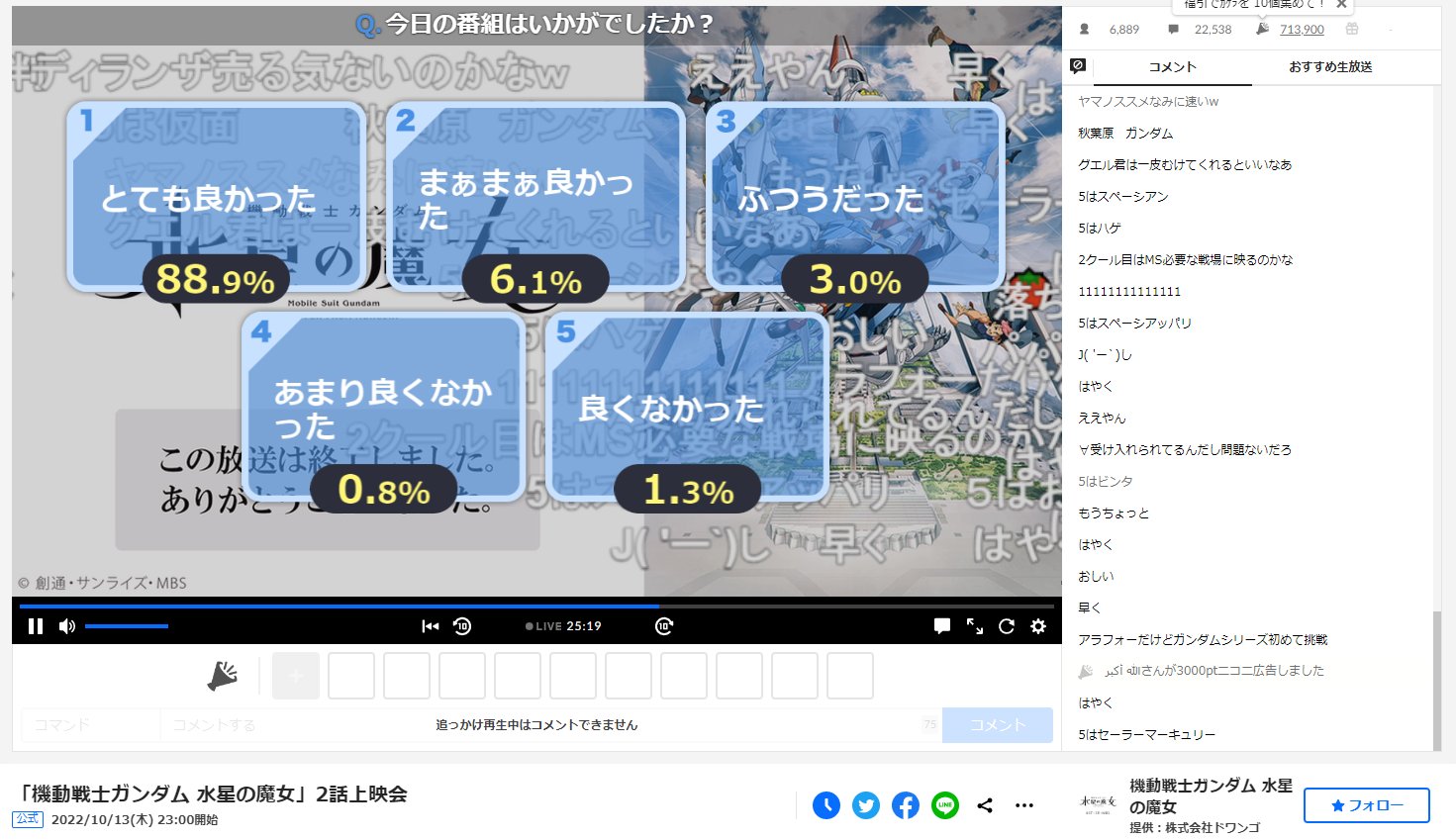Screen dimensions: 1456x840
Task: Click comment 5はセーラーマーキュリー
Action: coord(1146,735)
